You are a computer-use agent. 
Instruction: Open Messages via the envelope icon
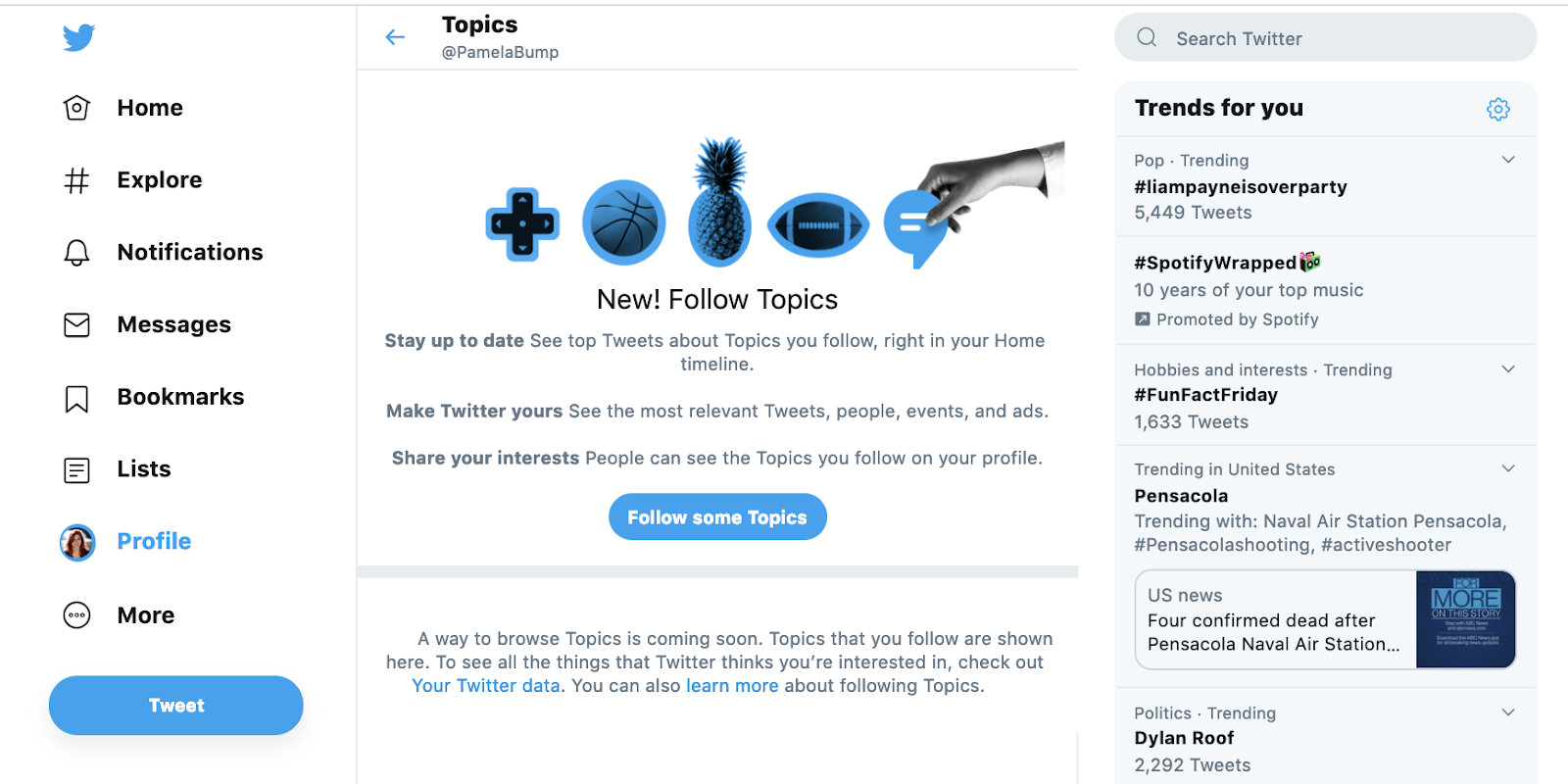coord(76,324)
